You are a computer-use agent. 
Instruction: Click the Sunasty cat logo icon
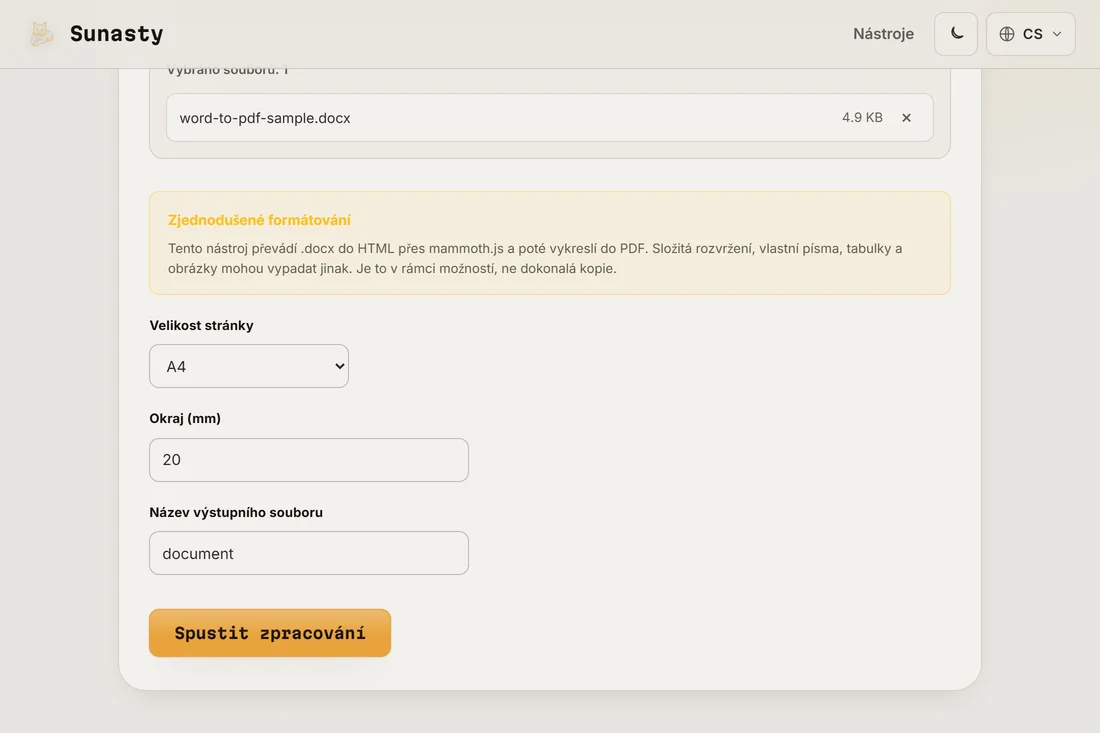(41, 34)
